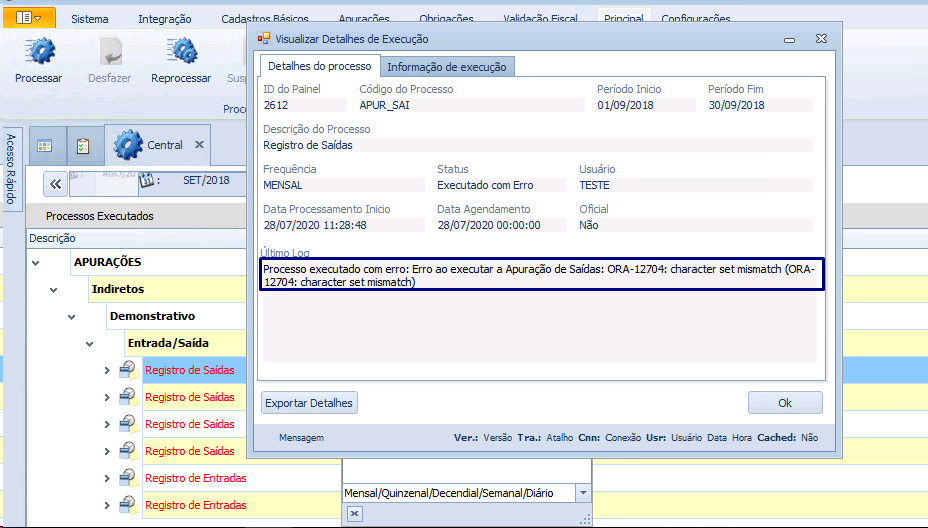The height and width of the screenshot is (528, 928).
Task: Select the first Registro de Entradas row
Action: click(196, 478)
